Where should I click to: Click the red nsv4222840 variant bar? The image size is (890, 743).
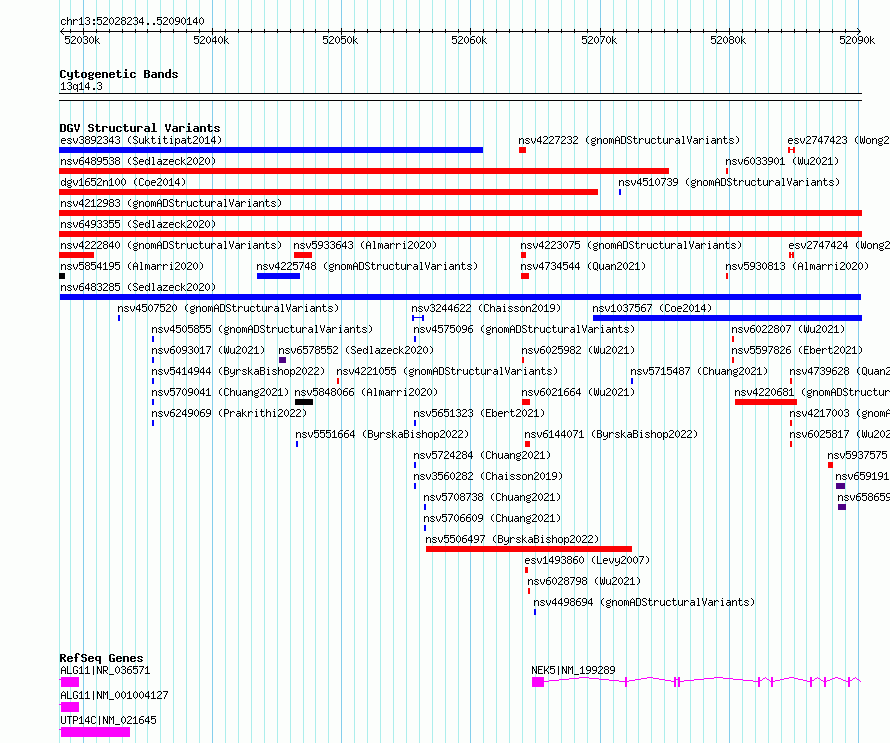coord(77,255)
